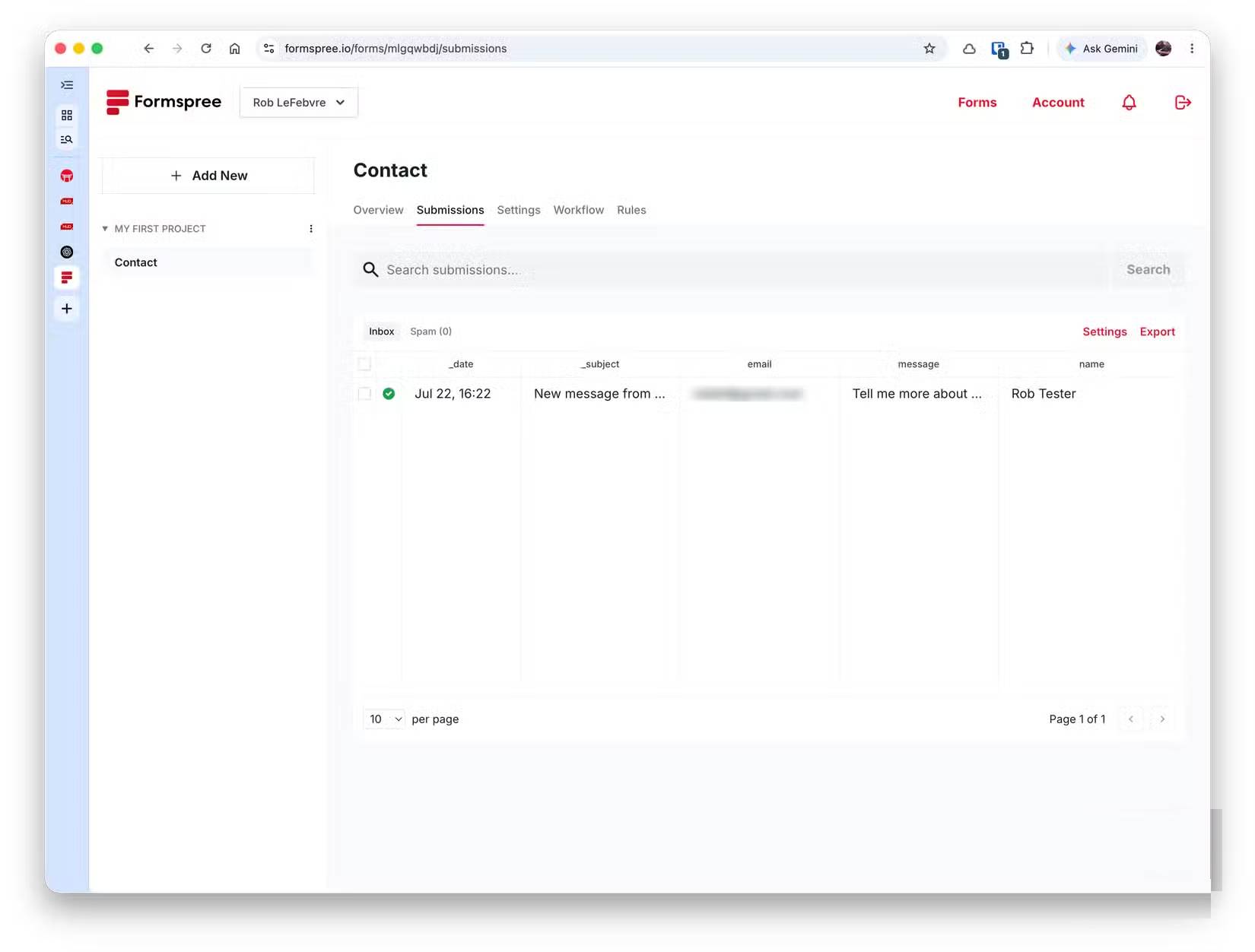Change the 10 per page dropdown

click(385, 719)
